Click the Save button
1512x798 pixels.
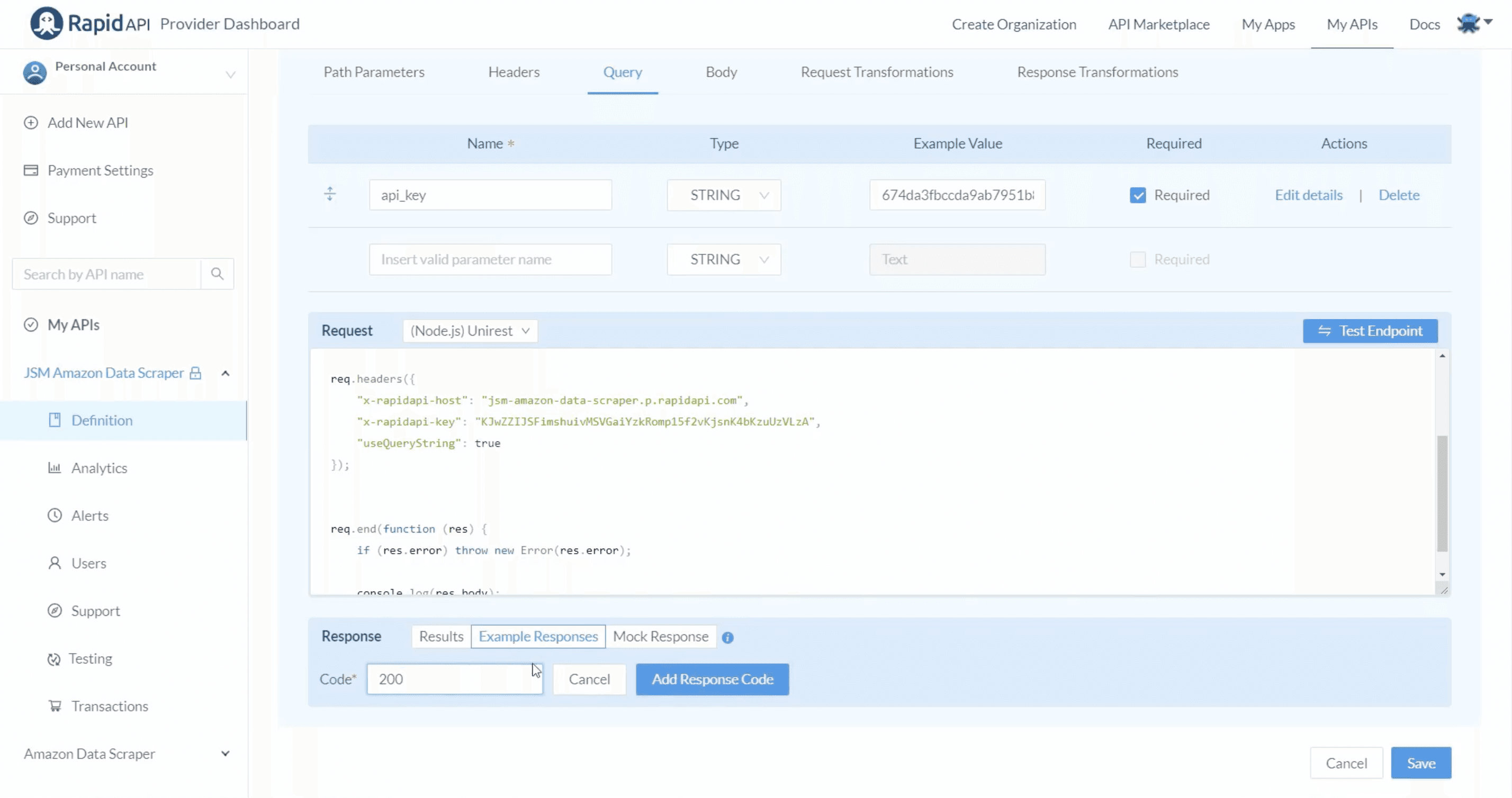pos(1421,764)
